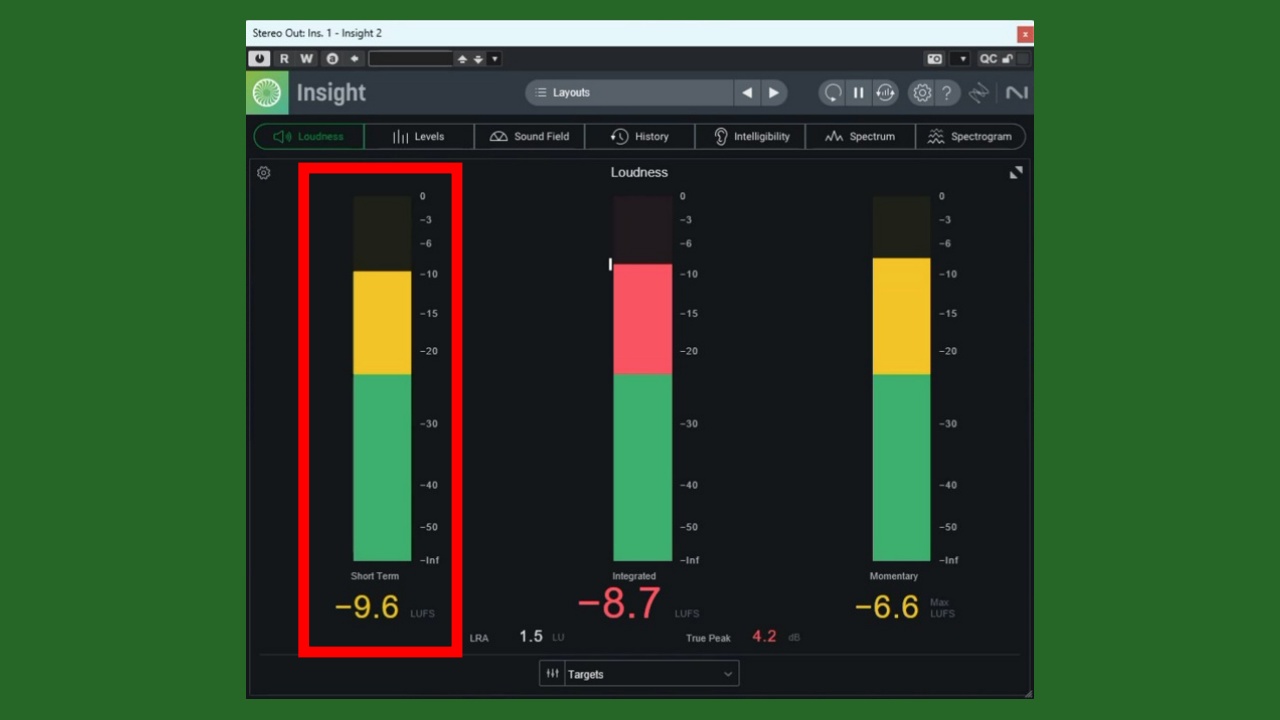This screenshot has height=720, width=1280.
Task: Go to the previous layout arrow
Action: 747,93
